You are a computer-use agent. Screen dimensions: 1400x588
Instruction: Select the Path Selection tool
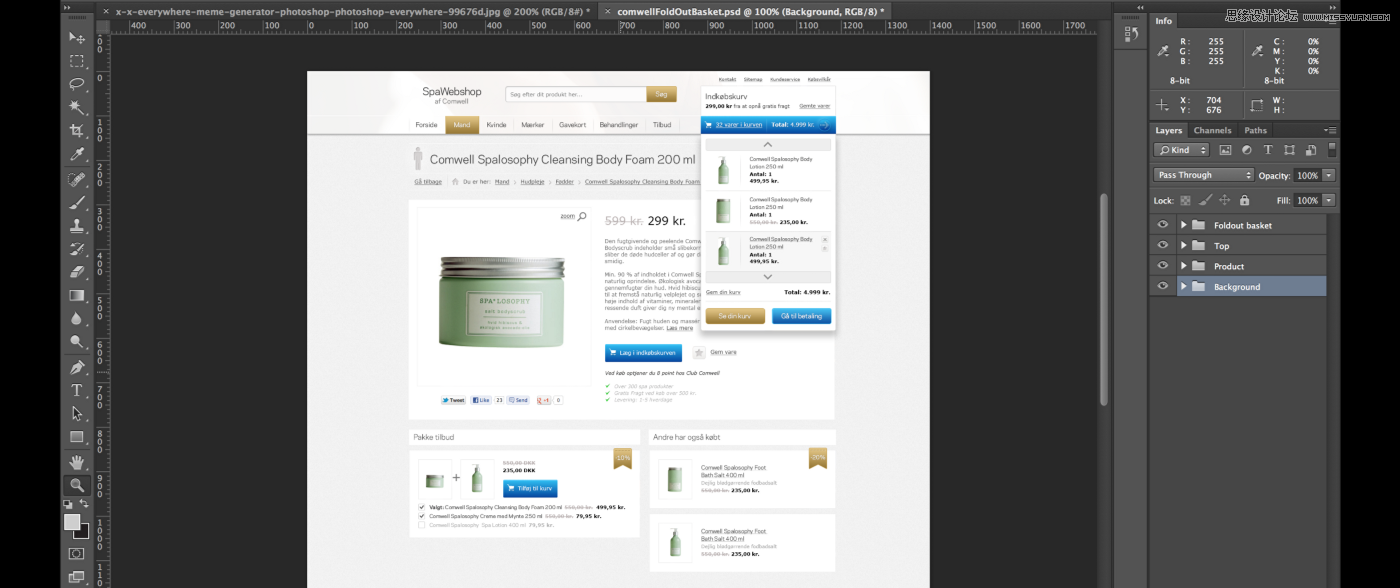coord(77,413)
